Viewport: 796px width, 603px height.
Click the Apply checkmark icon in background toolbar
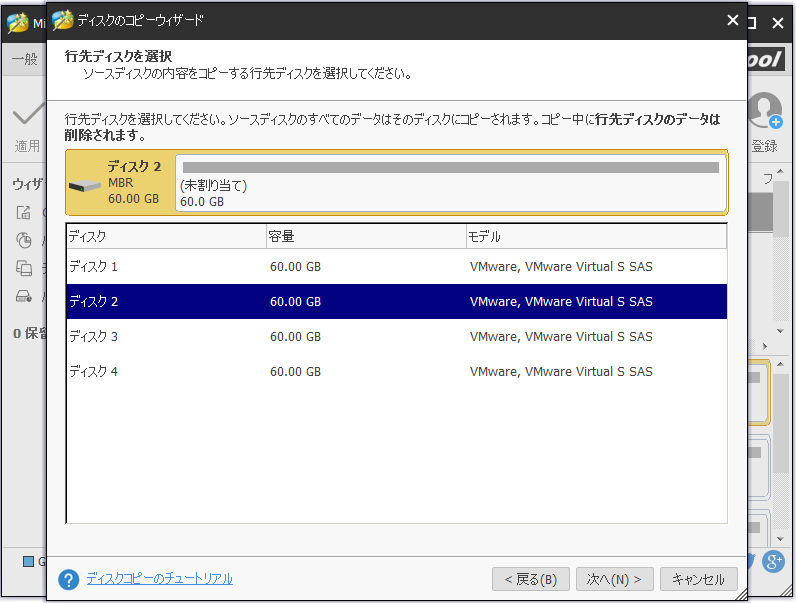click(x=27, y=116)
